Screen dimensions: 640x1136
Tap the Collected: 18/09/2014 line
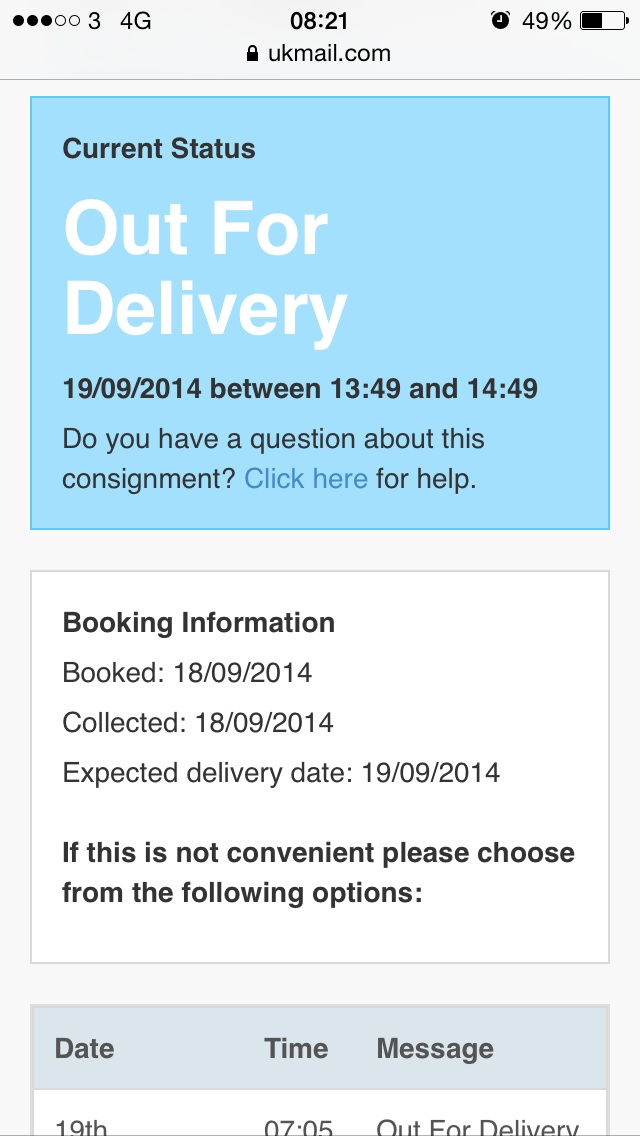point(198,723)
